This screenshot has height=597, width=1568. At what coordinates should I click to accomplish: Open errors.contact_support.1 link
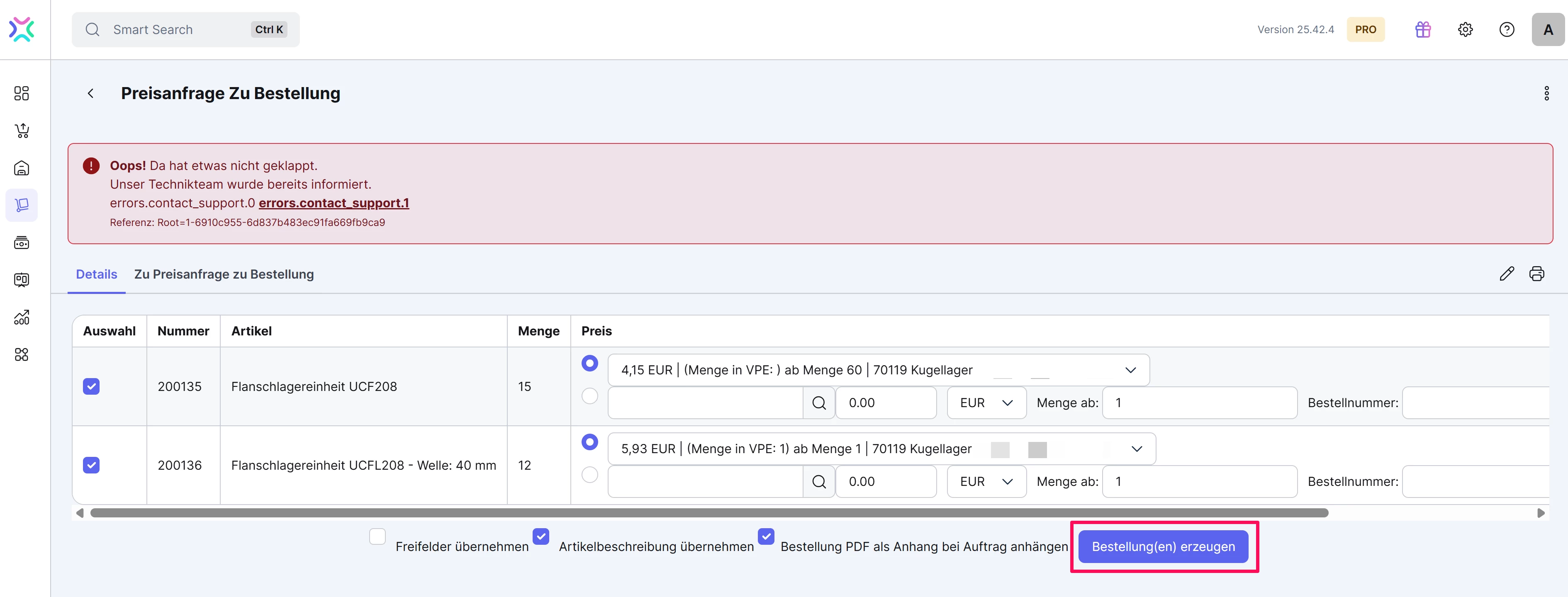coord(334,203)
